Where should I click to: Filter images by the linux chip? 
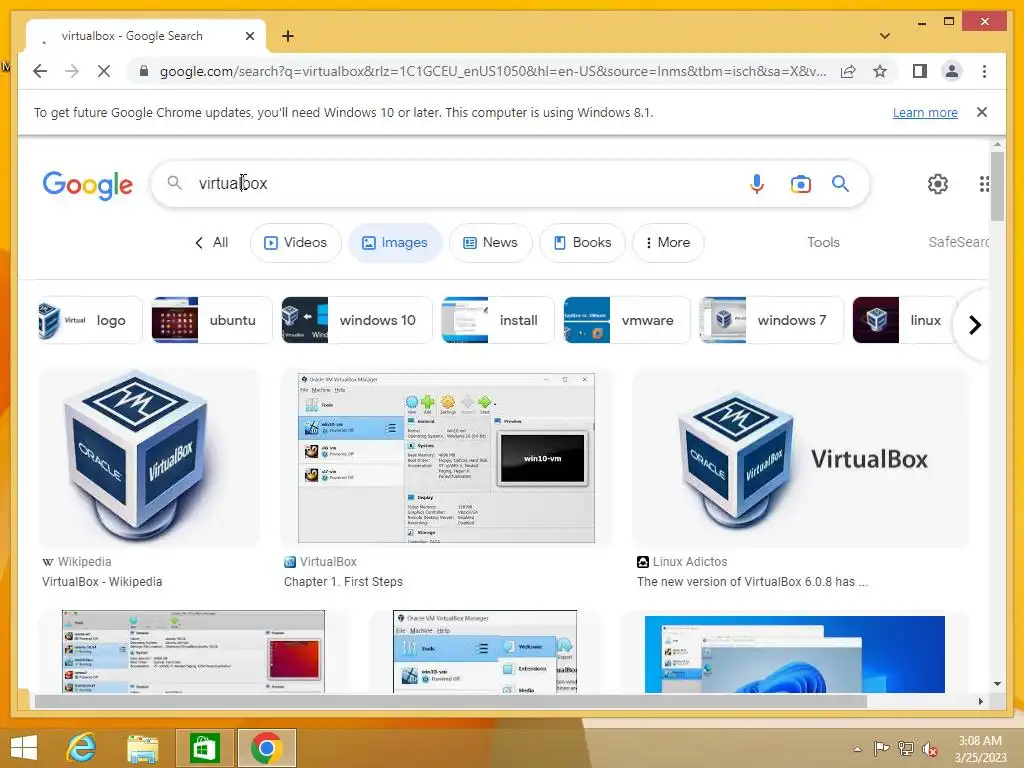(904, 320)
